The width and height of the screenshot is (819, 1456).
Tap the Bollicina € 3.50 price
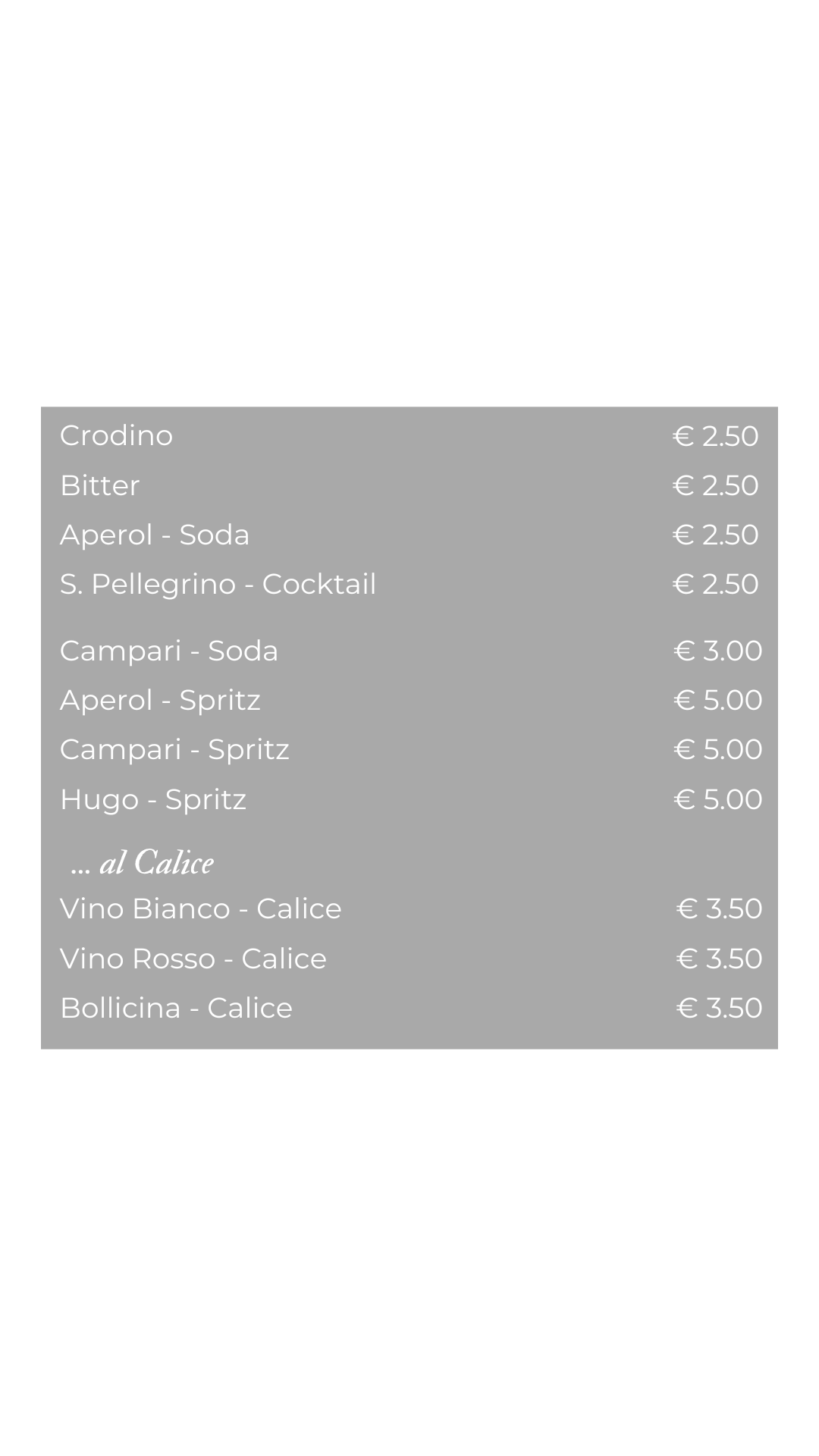(719, 1008)
